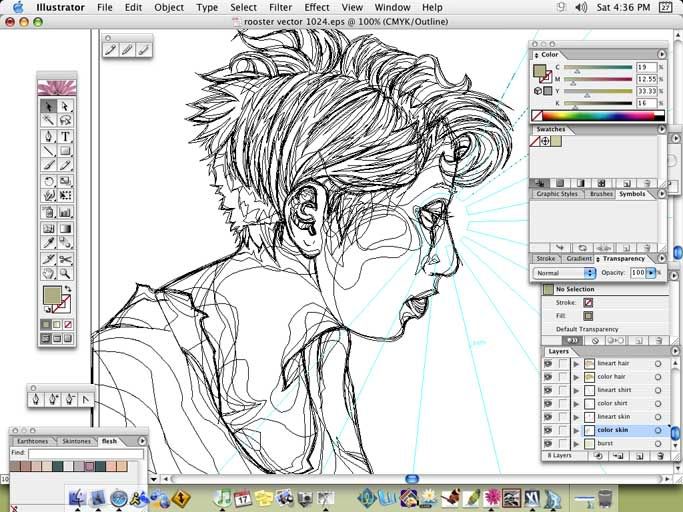Switch to the Skintones swatch tab
The height and width of the screenshot is (512, 683).
[76, 441]
